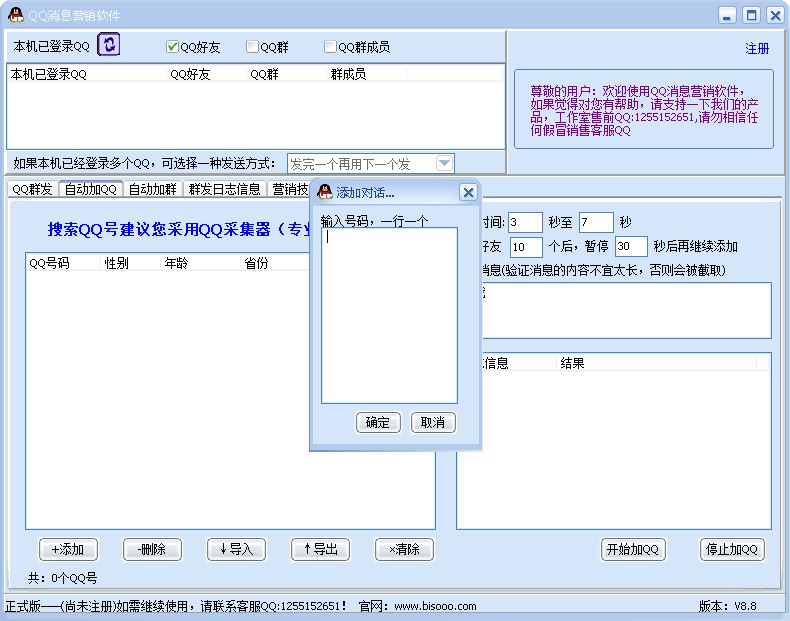The height and width of the screenshot is (621, 790).
Task: Click the penguin icon in 添加对话 dialog
Action: tap(325, 192)
